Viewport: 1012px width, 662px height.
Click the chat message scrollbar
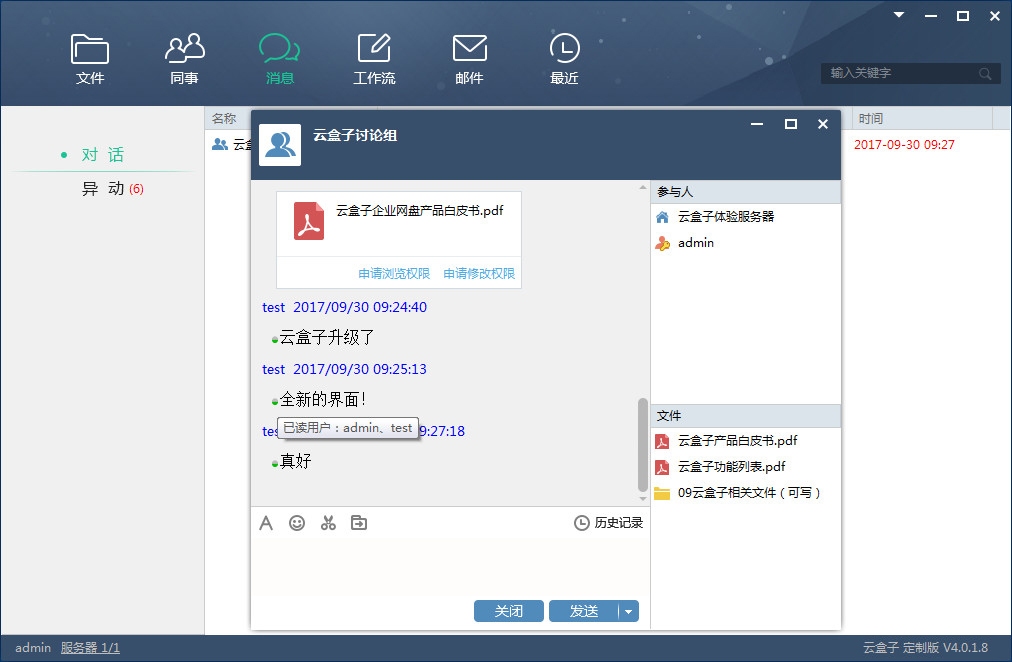coord(643,445)
